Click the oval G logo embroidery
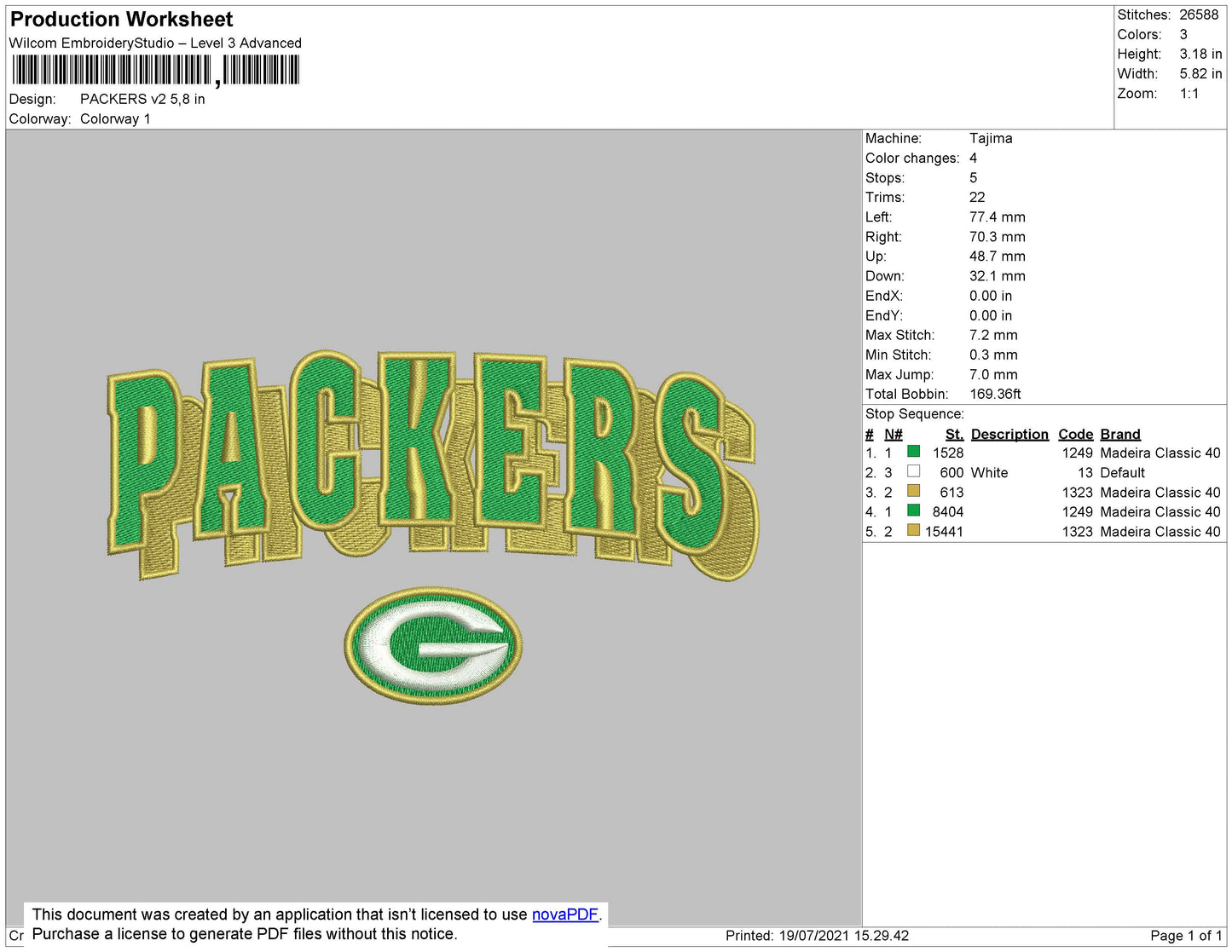Image resolution: width=1232 pixels, height=952 pixels. click(x=433, y=645)
